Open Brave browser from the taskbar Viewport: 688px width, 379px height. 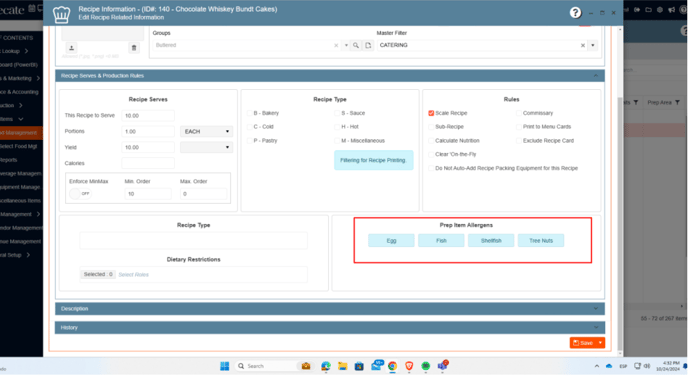point(409,366)
